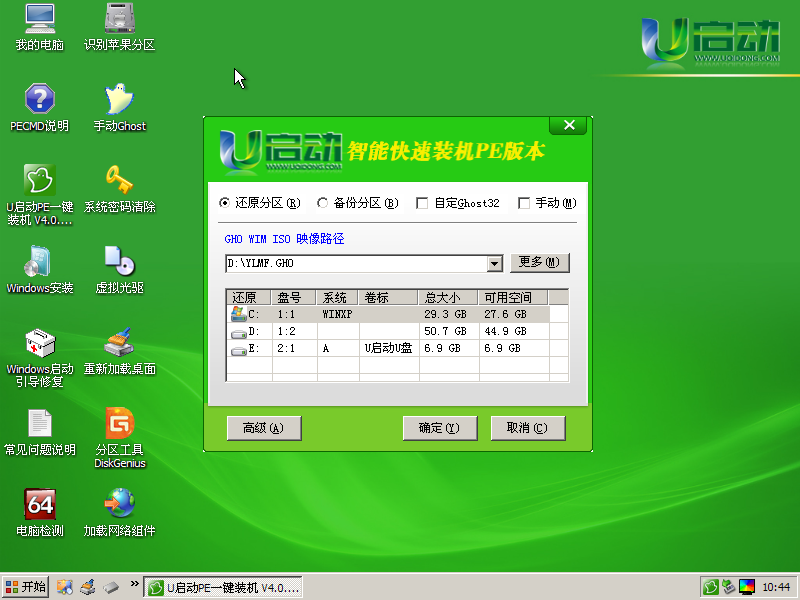Click the 更多(M) button
Image resolution: width=800 pixels, height=600 pixels.
coord(539,262)
